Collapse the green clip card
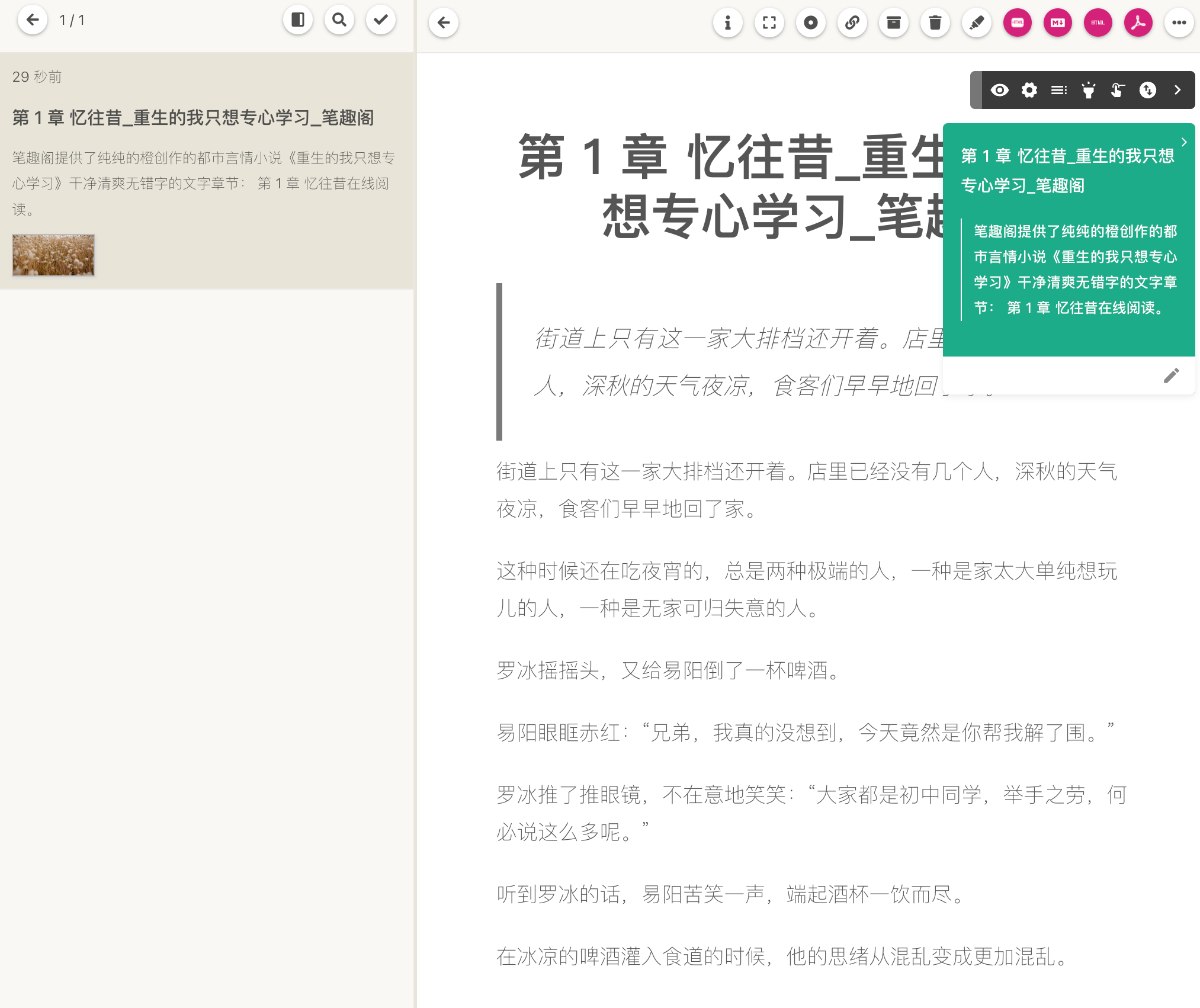Image resolution: width=1200 pixels, height=1008 pixels. click(1185, 142)
